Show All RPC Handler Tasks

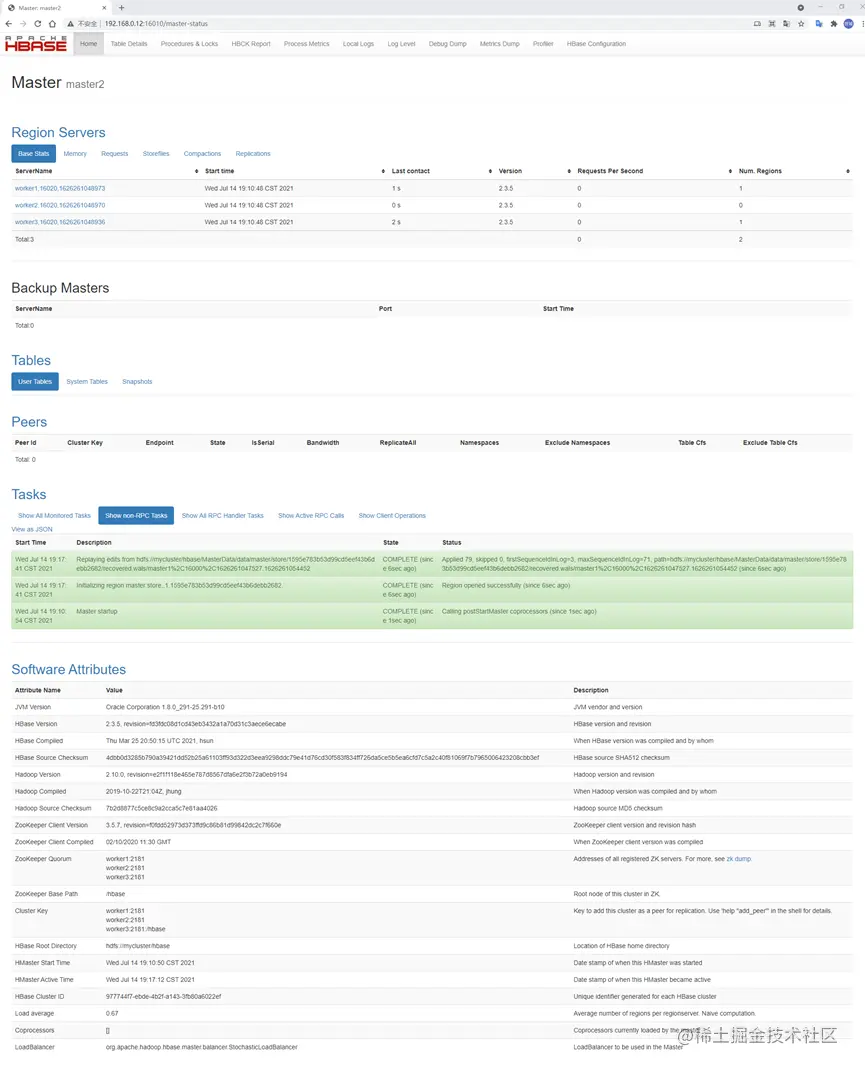coord(222,516)
